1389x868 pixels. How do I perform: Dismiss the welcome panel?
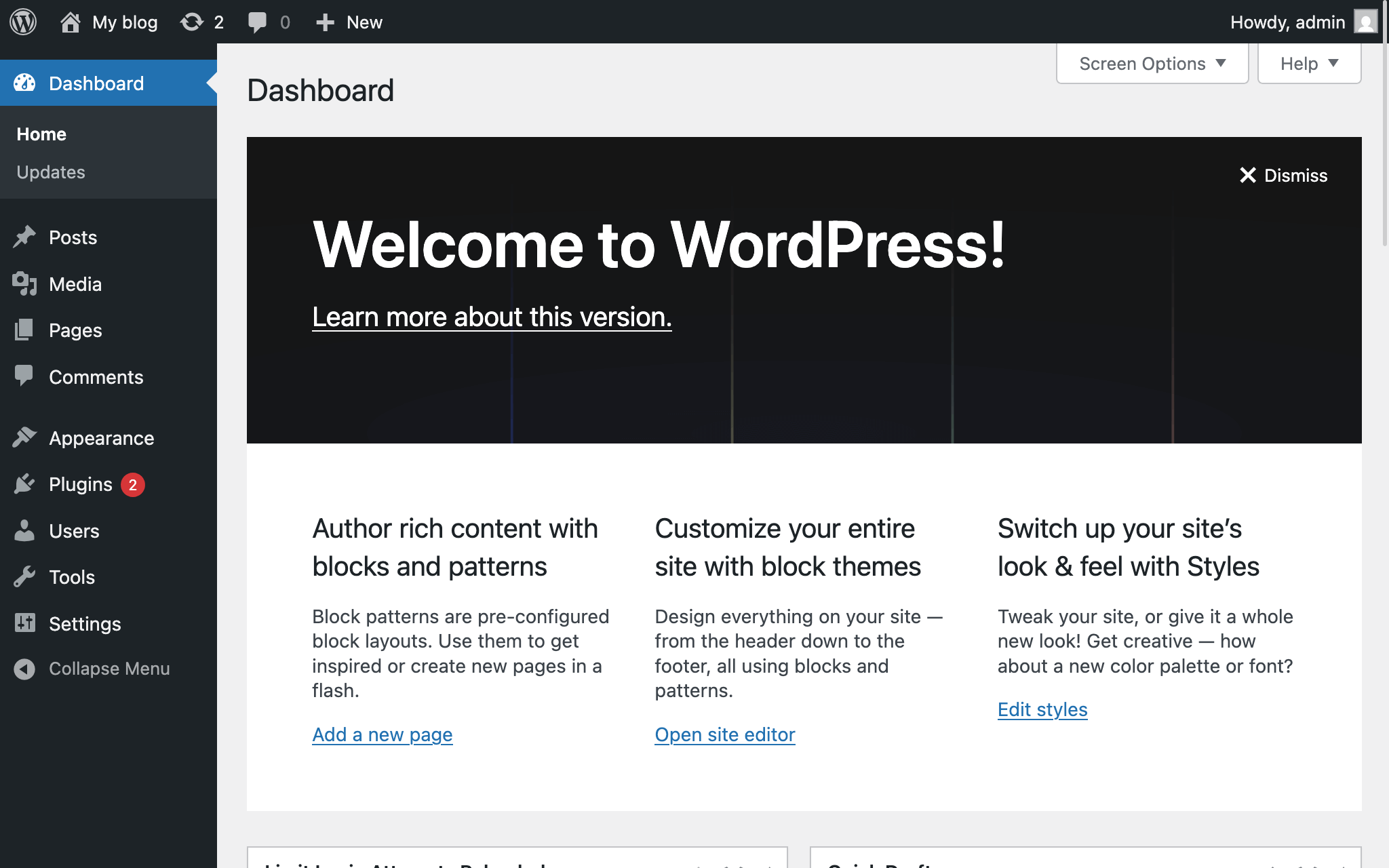[1283, 175]
